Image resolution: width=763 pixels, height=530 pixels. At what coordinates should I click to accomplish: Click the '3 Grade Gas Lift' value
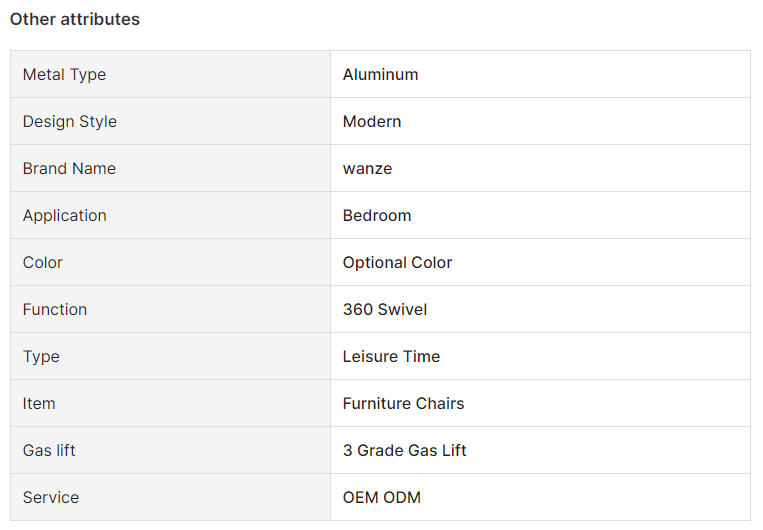[x=404, y=451]
